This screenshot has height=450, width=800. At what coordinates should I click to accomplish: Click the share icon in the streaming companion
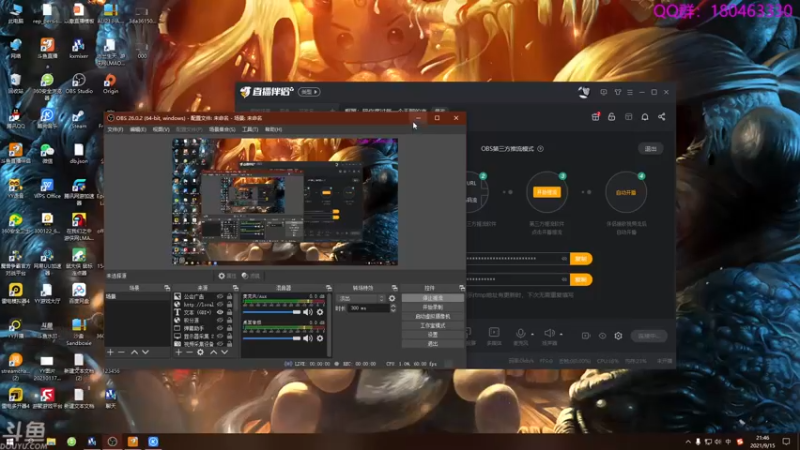coord(662,117)
